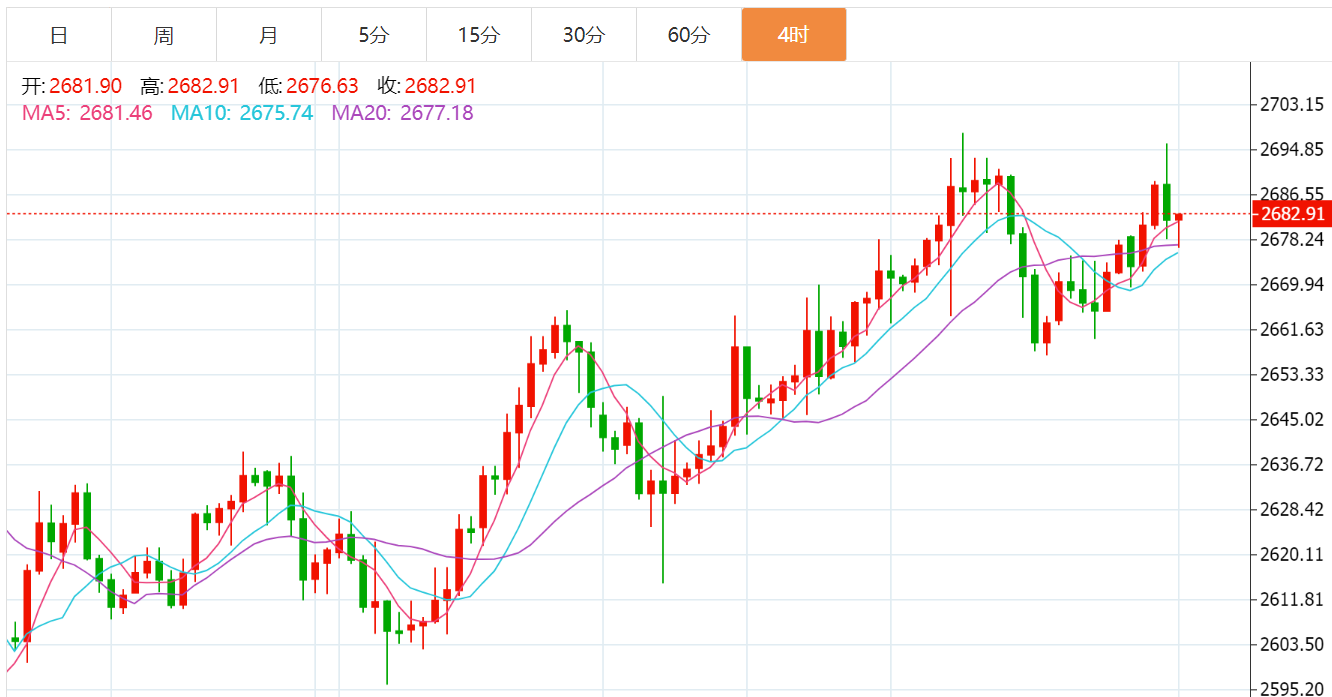Select the 2620.11 price axis label
Screen dimensions: 1332x697
click(1293, 555)
